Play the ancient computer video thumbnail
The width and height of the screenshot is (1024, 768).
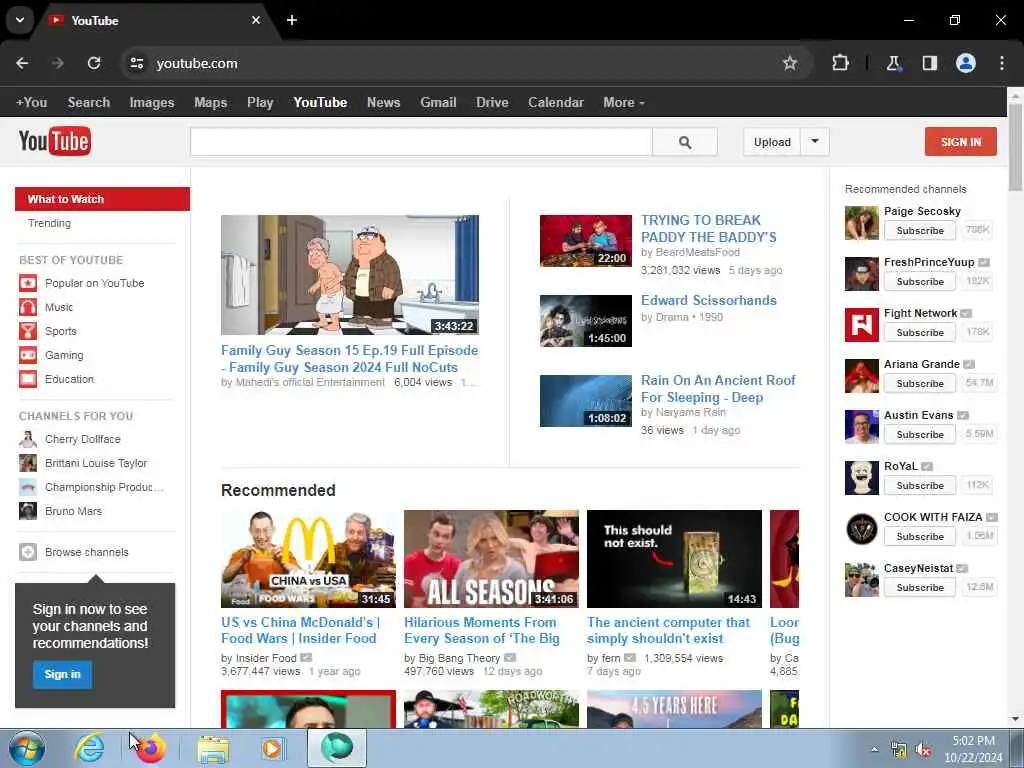click(674, 559)
